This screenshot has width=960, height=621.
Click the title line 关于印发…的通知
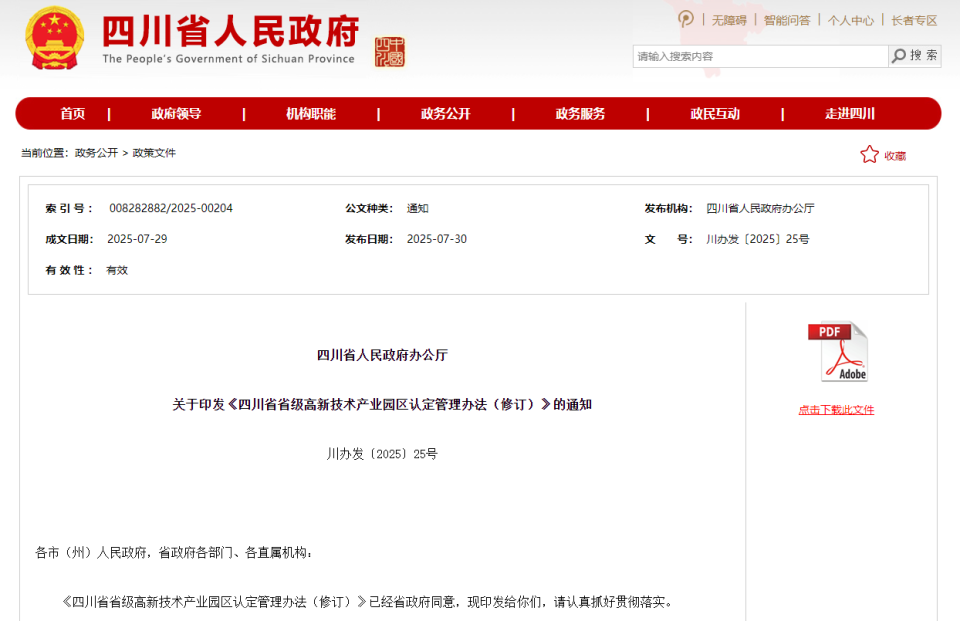382,404
